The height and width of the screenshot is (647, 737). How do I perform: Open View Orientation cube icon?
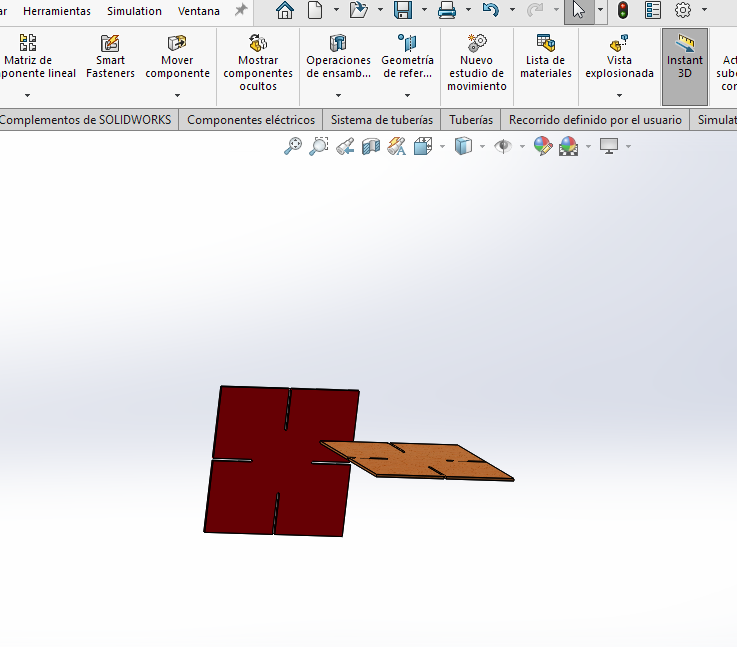[x=423, y=146]
